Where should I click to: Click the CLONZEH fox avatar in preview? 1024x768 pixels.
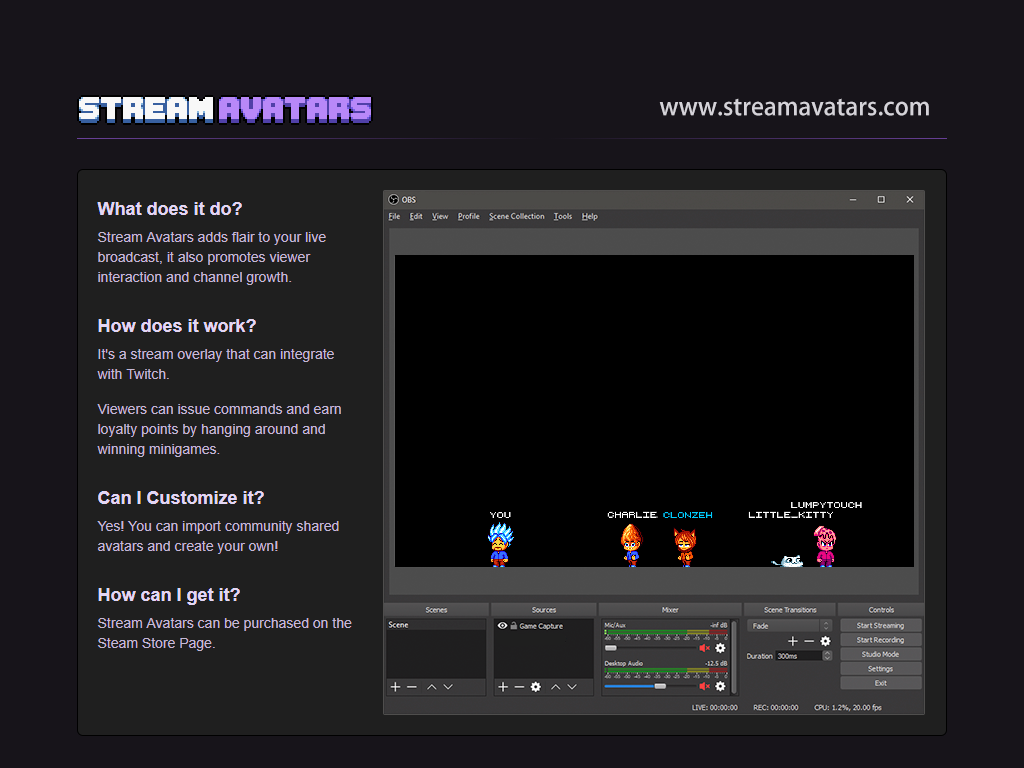(684, 547)
